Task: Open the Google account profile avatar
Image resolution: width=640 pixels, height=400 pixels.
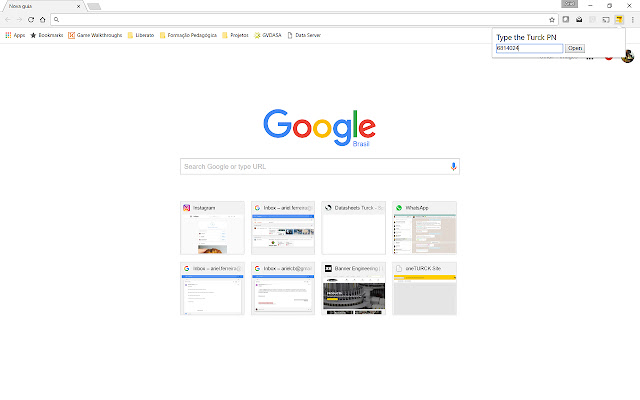Action: pos(627,56)
